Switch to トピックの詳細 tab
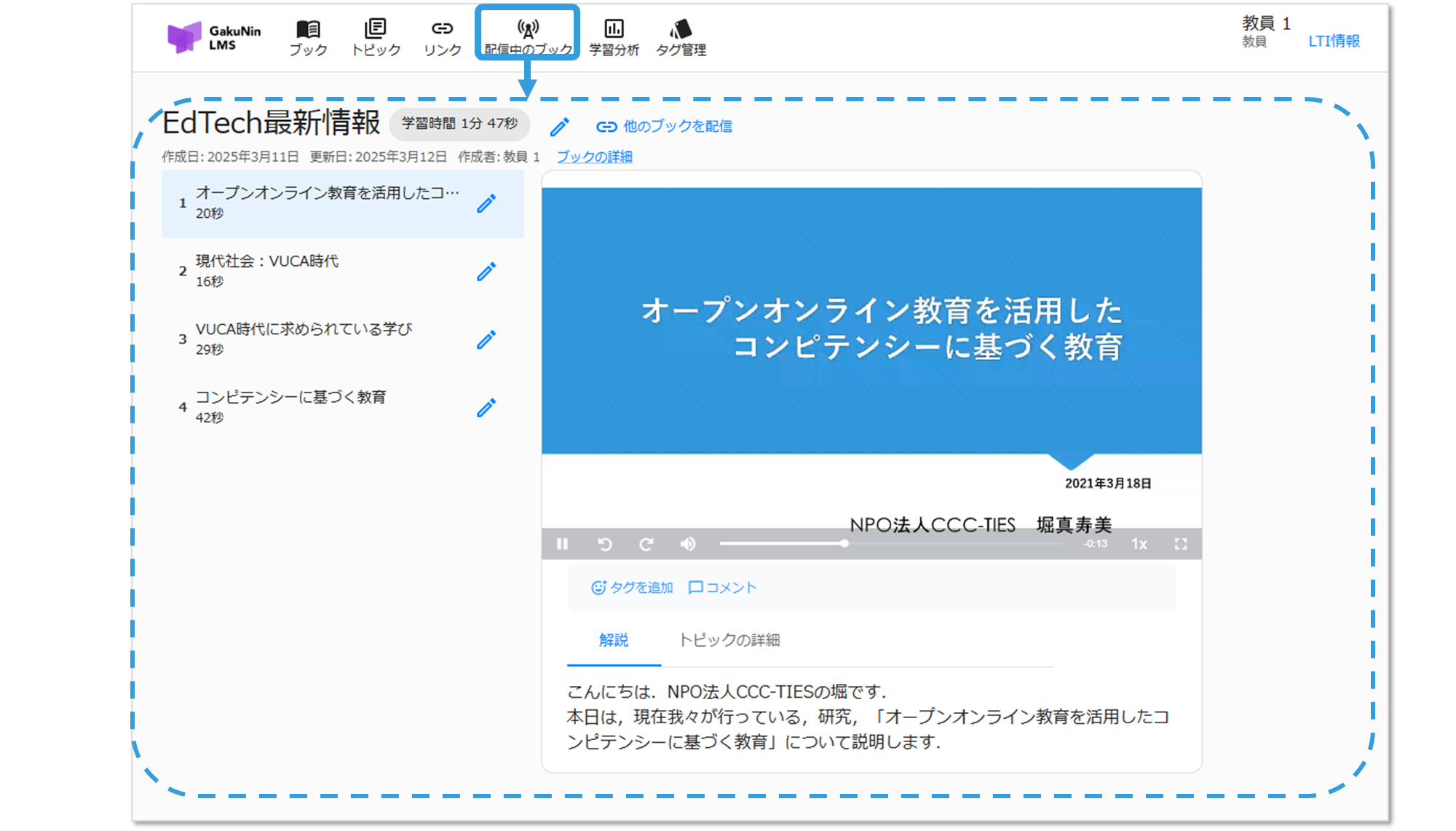The height and width of the screenshot is (831, 1456). (x=729, y=640)
